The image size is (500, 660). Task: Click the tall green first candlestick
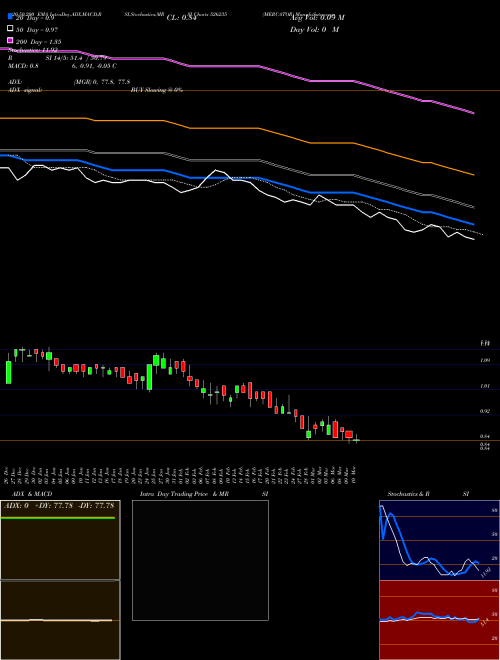pyautogui.click(x=8, y=372)
